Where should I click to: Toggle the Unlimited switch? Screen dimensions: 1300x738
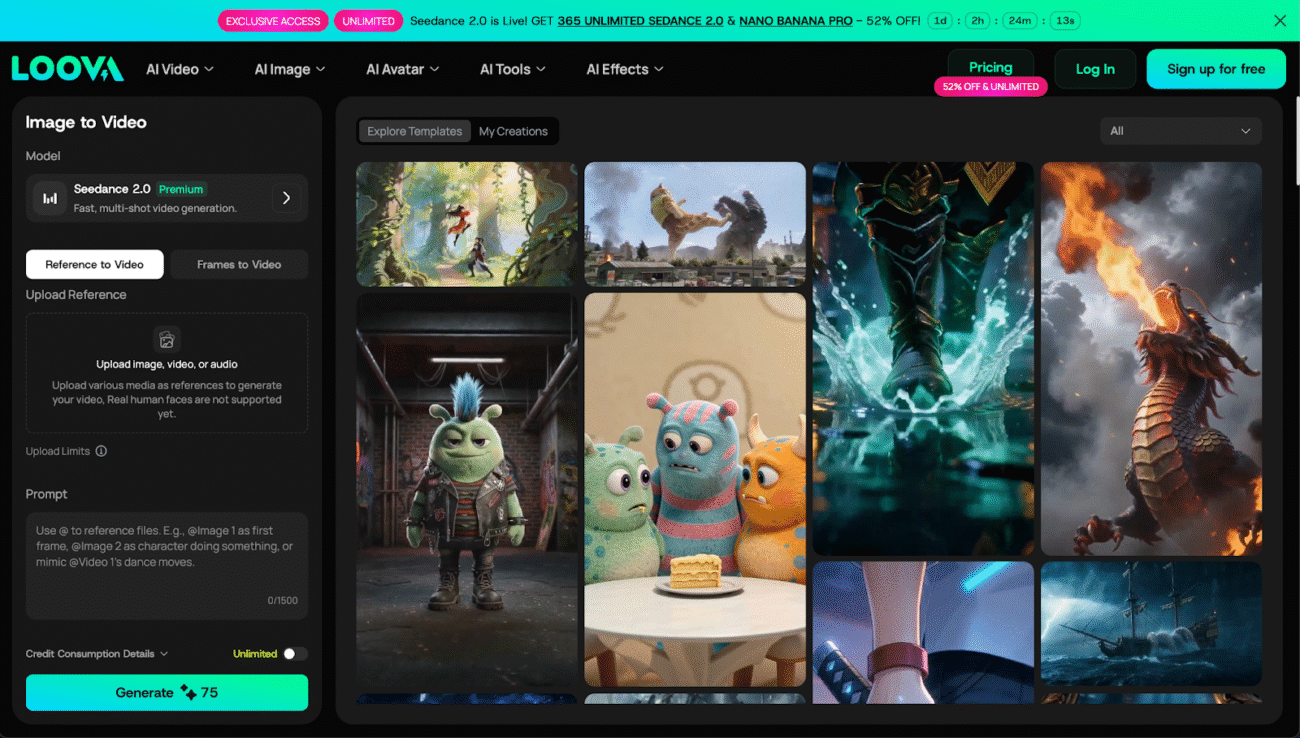pos(294,654)
